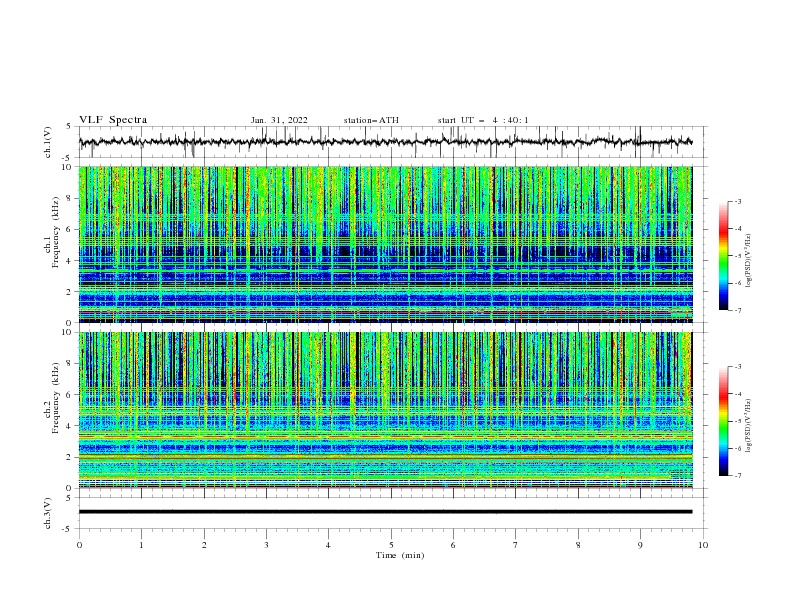Click the time axis tick label '2'
This screenshot has height=612, width=792.
(204, 545)
